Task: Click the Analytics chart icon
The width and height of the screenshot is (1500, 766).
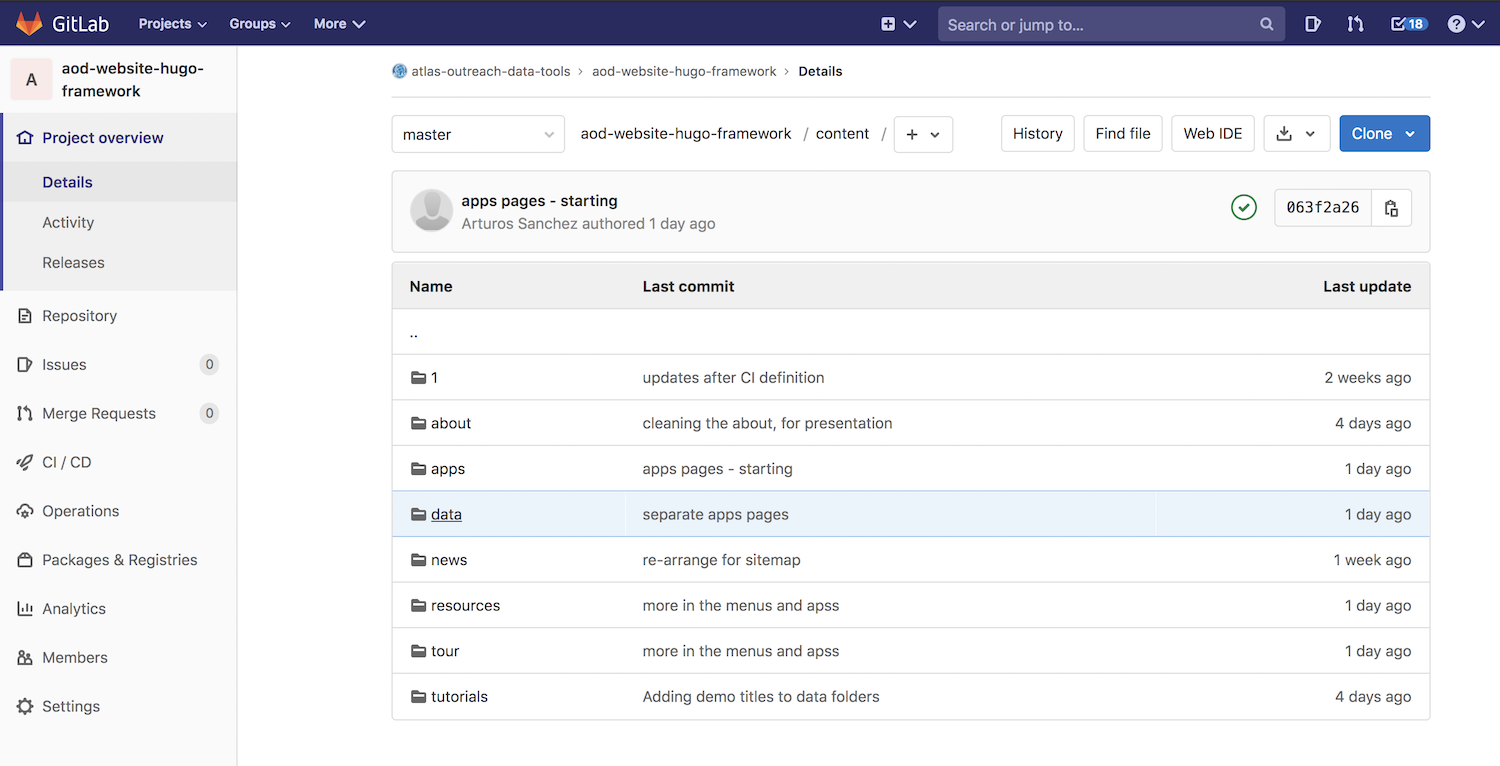Action: pos(25,609)
